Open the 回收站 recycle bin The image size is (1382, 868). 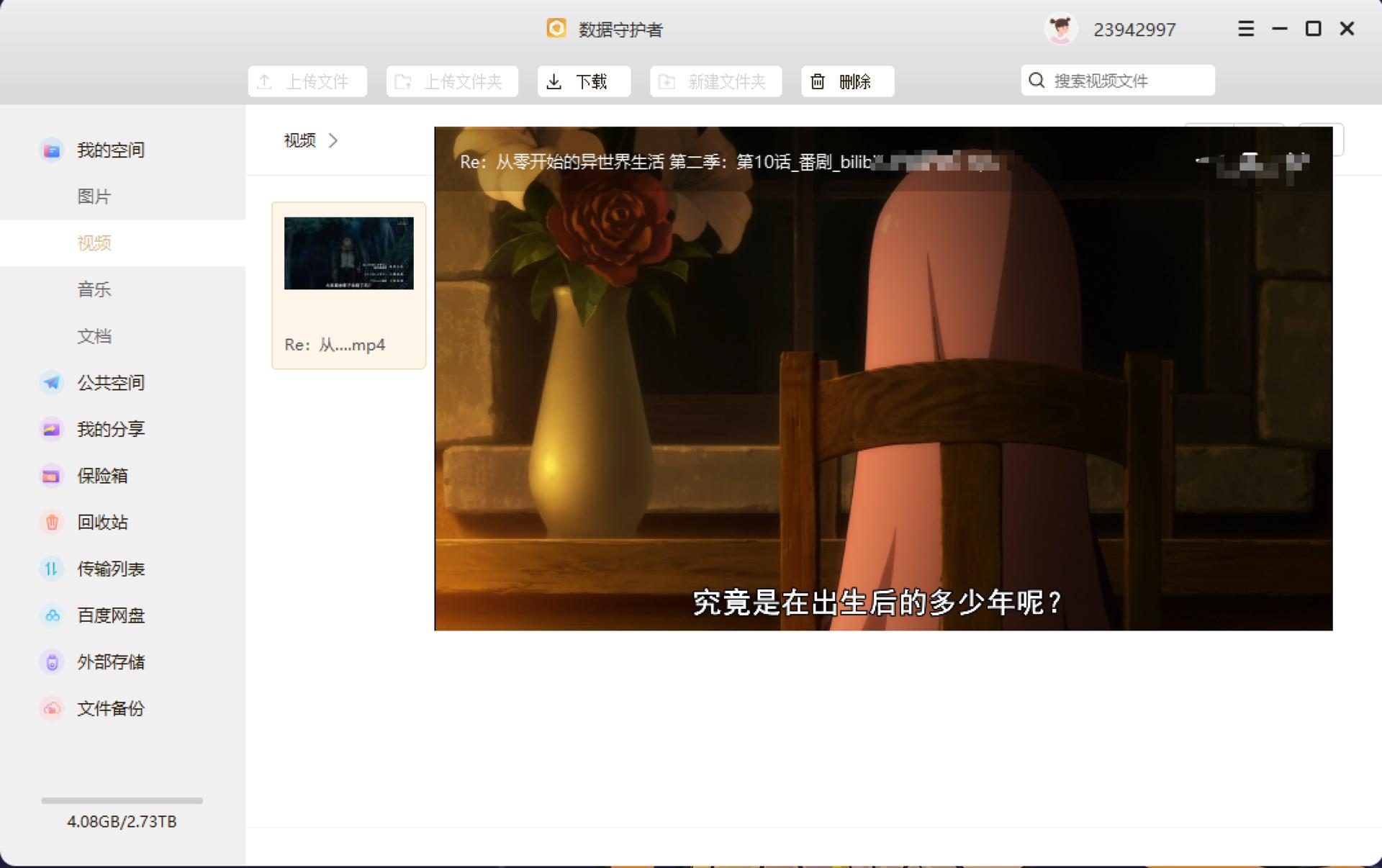(101, 523)
